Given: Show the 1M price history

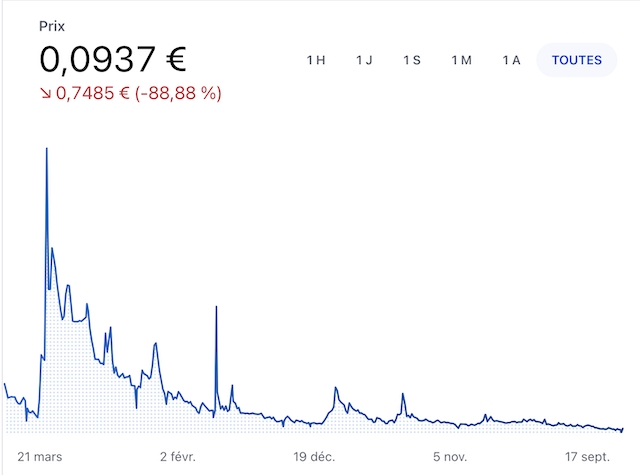Looking at the screenshot, I should coord(461,60).
